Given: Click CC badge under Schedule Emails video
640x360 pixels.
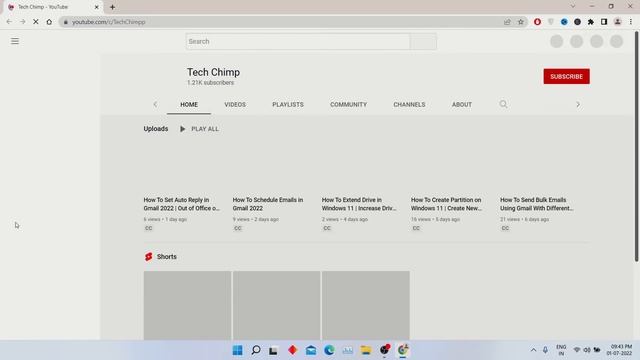Looking at the screenshot, I should tap(238, 228).
